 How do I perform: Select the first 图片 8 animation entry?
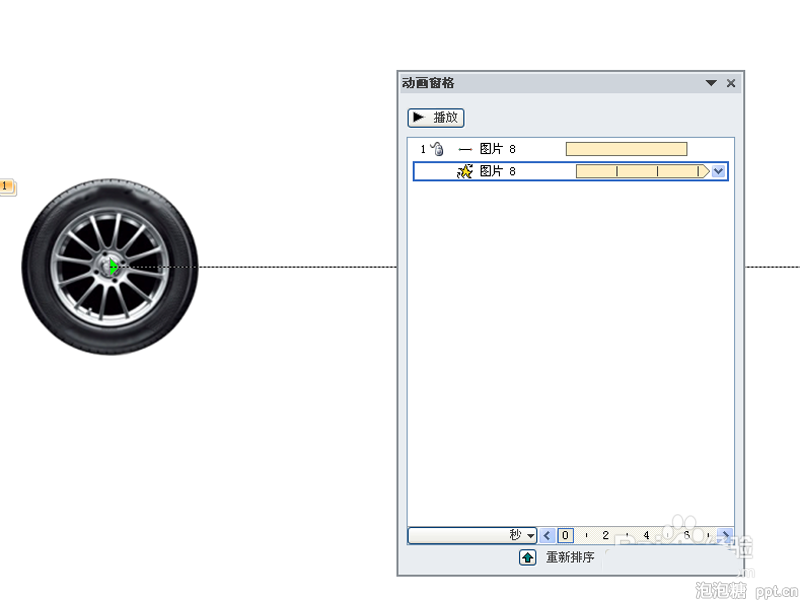tap(498, 149)
